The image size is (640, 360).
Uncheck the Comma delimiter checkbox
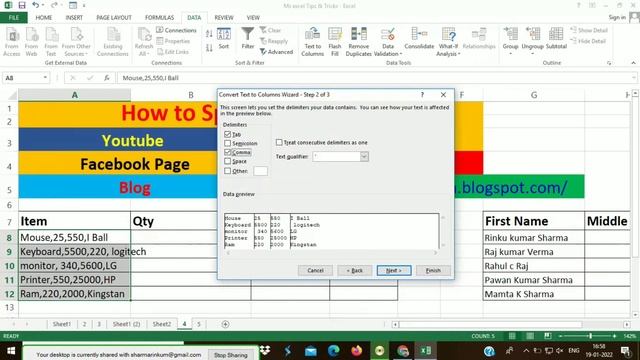coord(227,152)
